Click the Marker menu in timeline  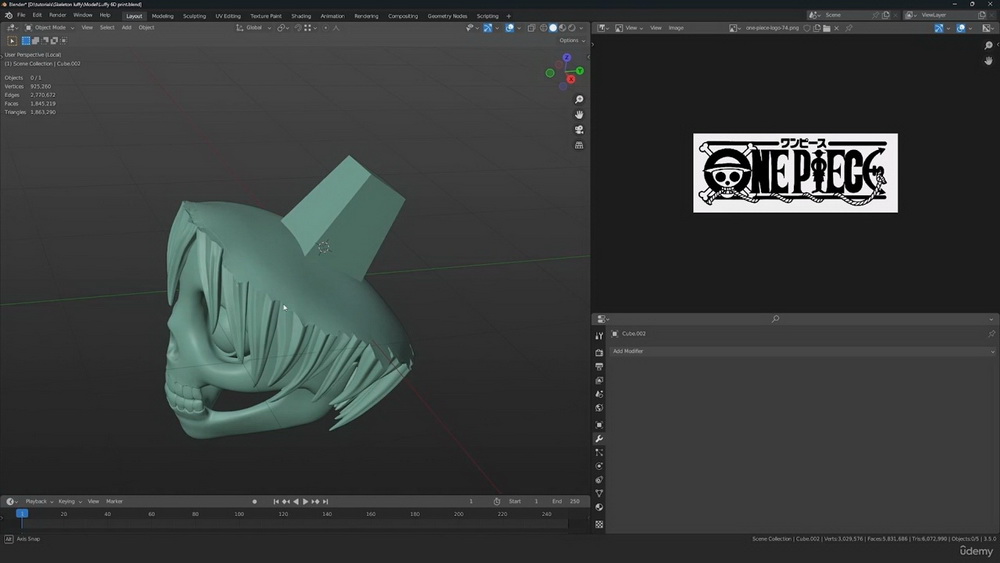[114, 502]
